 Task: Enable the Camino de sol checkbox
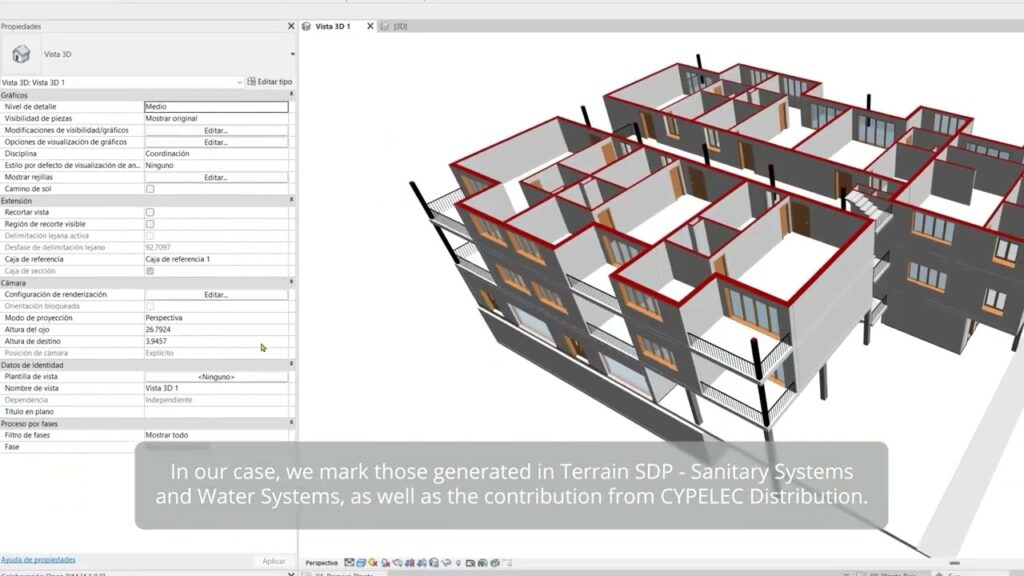pyautogui.click(x=150, y=189)
